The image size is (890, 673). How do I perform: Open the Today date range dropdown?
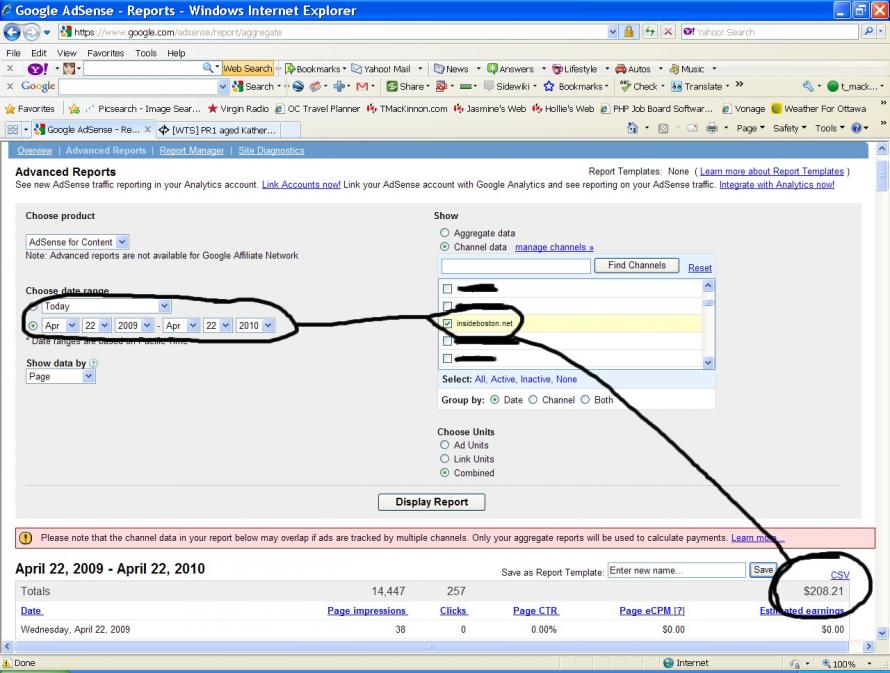point(107,306)
